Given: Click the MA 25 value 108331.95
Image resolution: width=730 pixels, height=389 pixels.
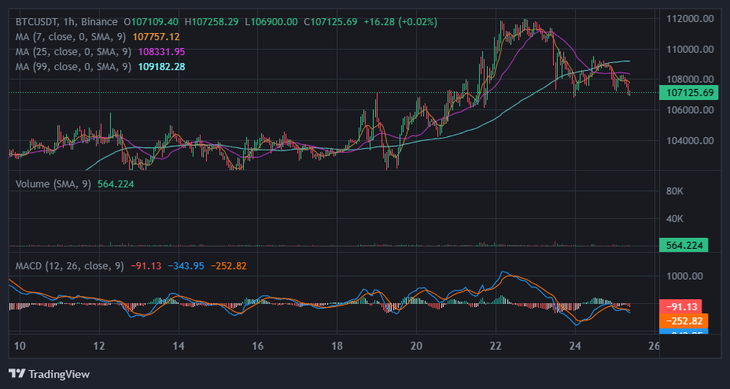Looking at the screenshot, I should click(162, 52).
